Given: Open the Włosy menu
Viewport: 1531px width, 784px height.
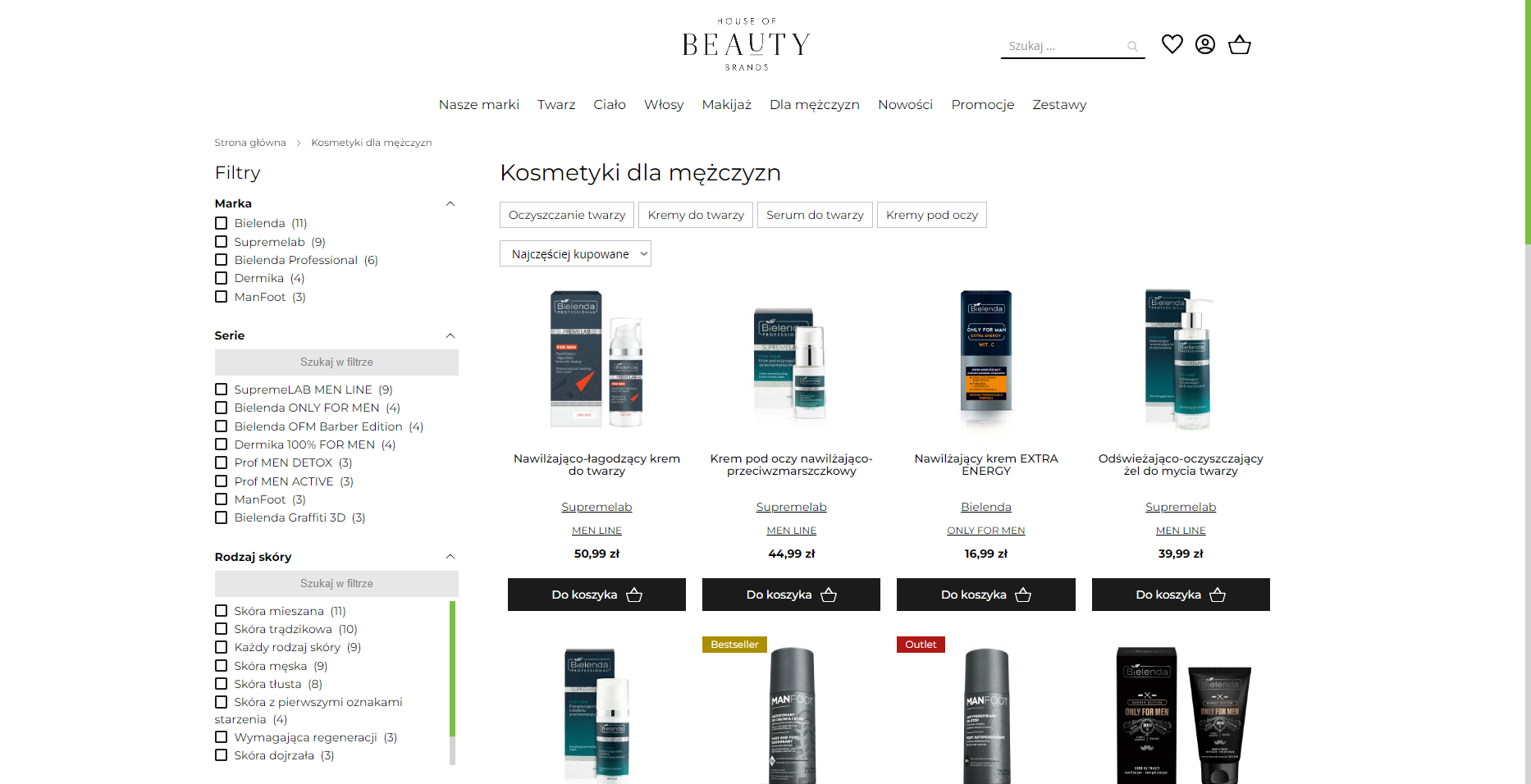Looking at the screenshot, I should (x=664, y=104).
